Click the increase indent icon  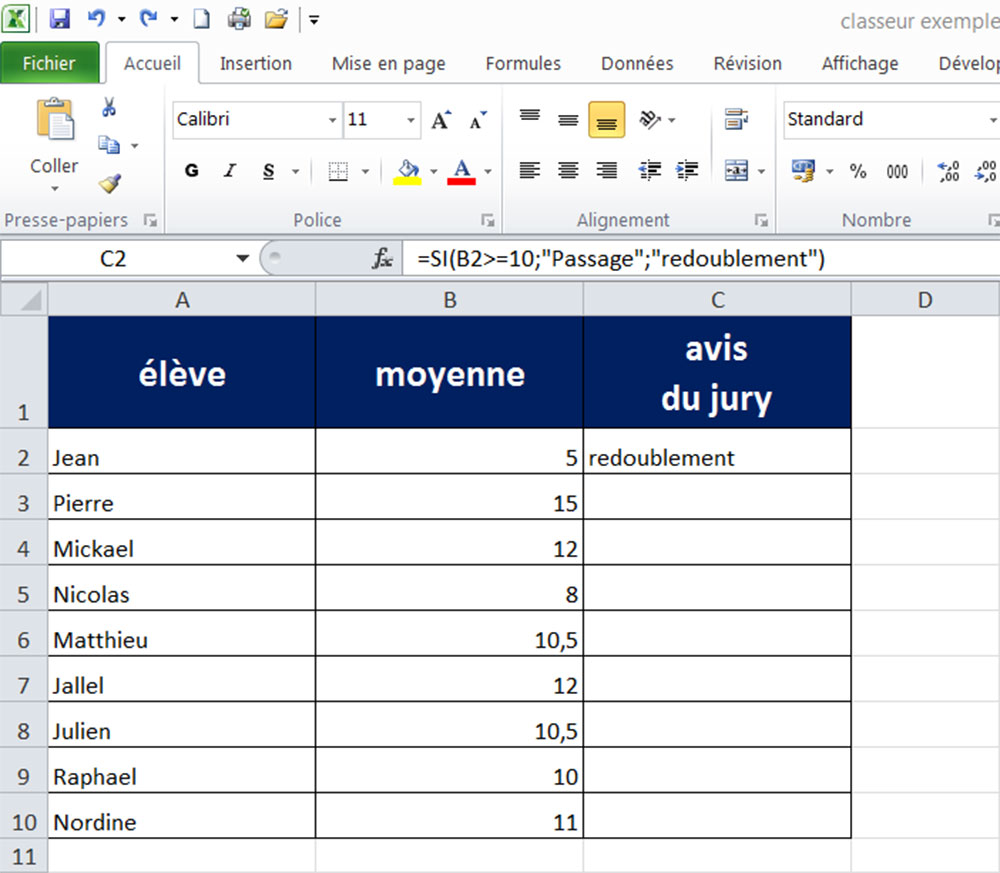[687, 170]
